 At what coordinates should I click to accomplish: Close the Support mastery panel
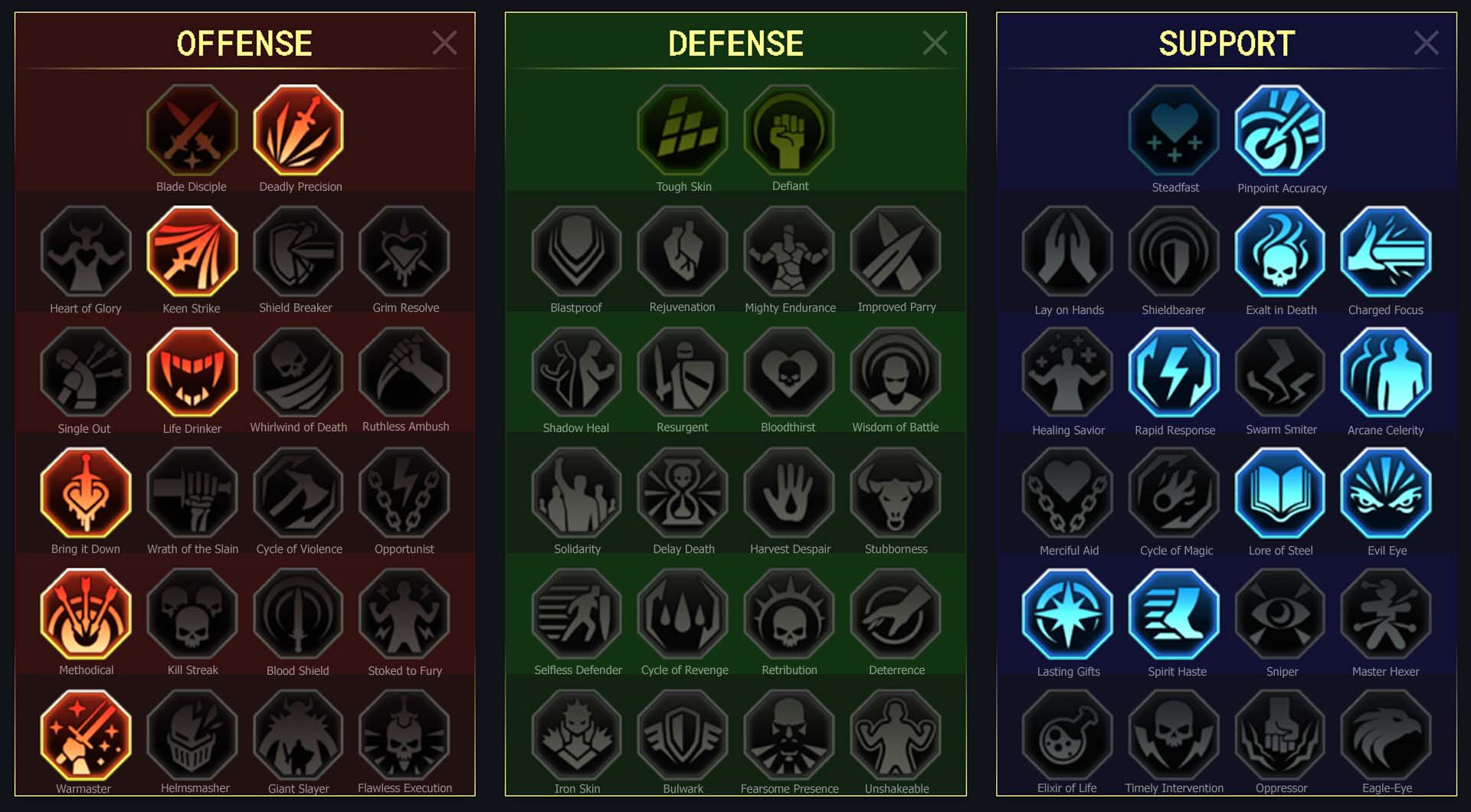[1426, 43]
